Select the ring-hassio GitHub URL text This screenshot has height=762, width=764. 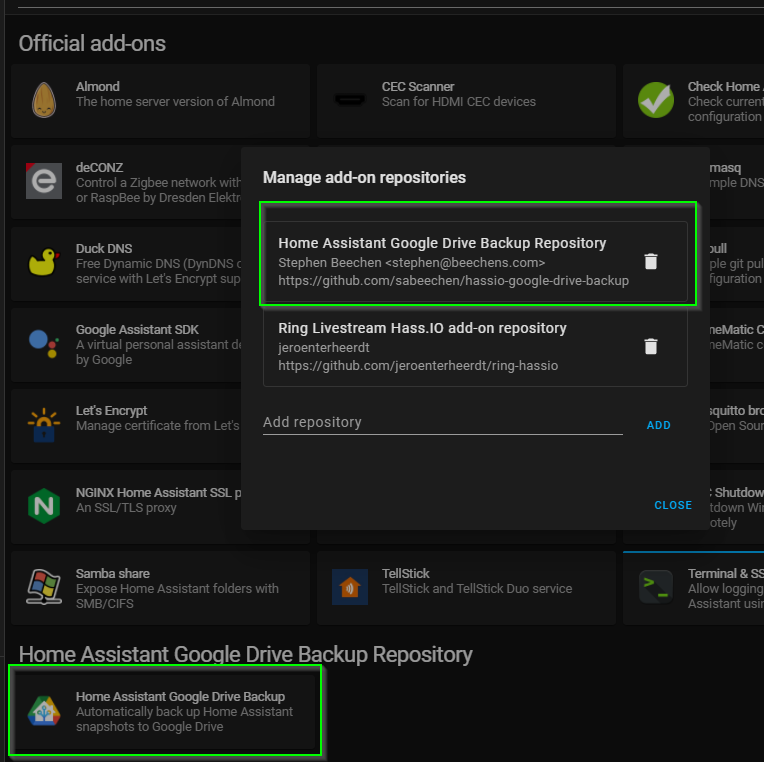418,365
